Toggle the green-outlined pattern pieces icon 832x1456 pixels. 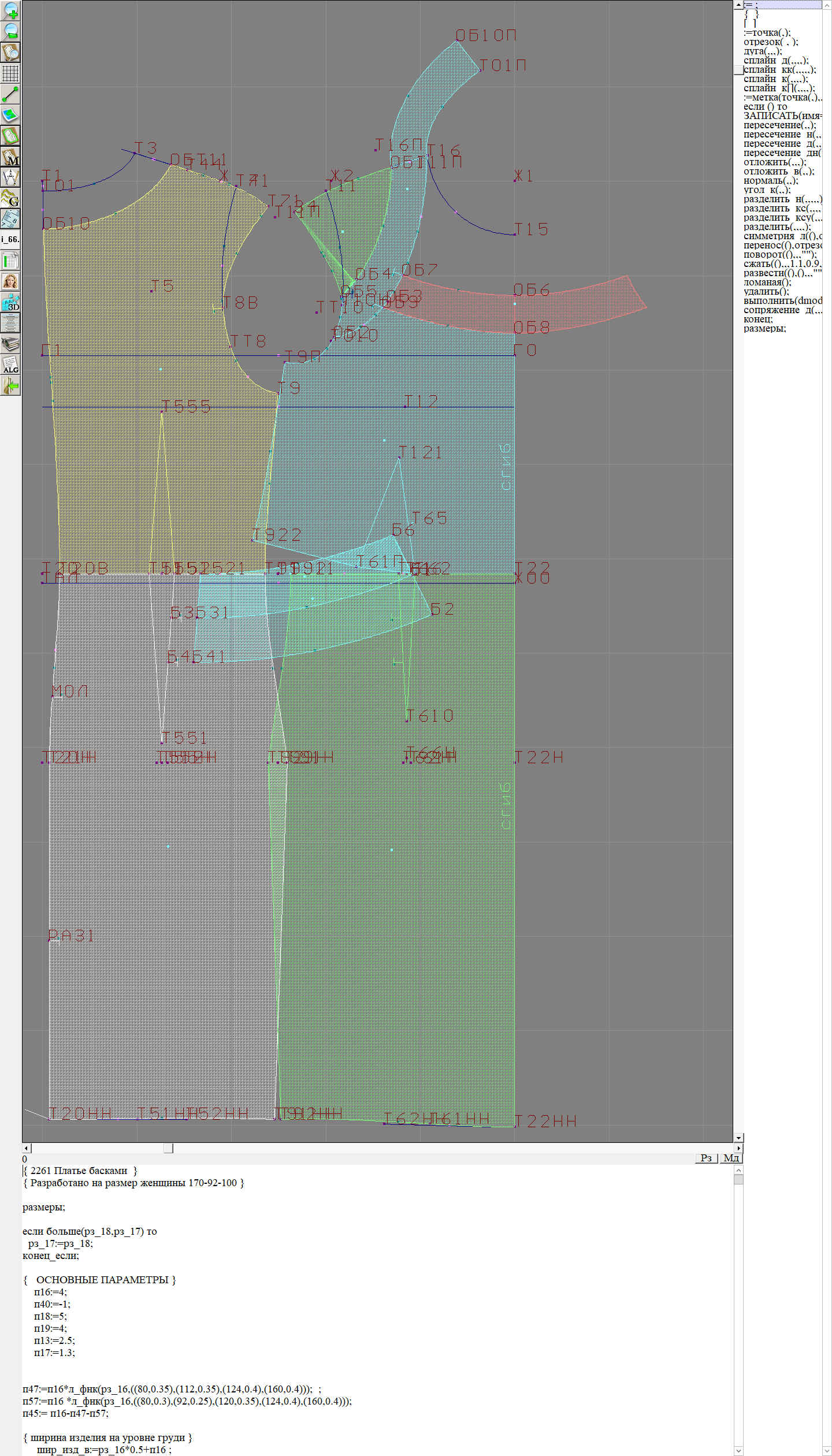tap(10, 136)
